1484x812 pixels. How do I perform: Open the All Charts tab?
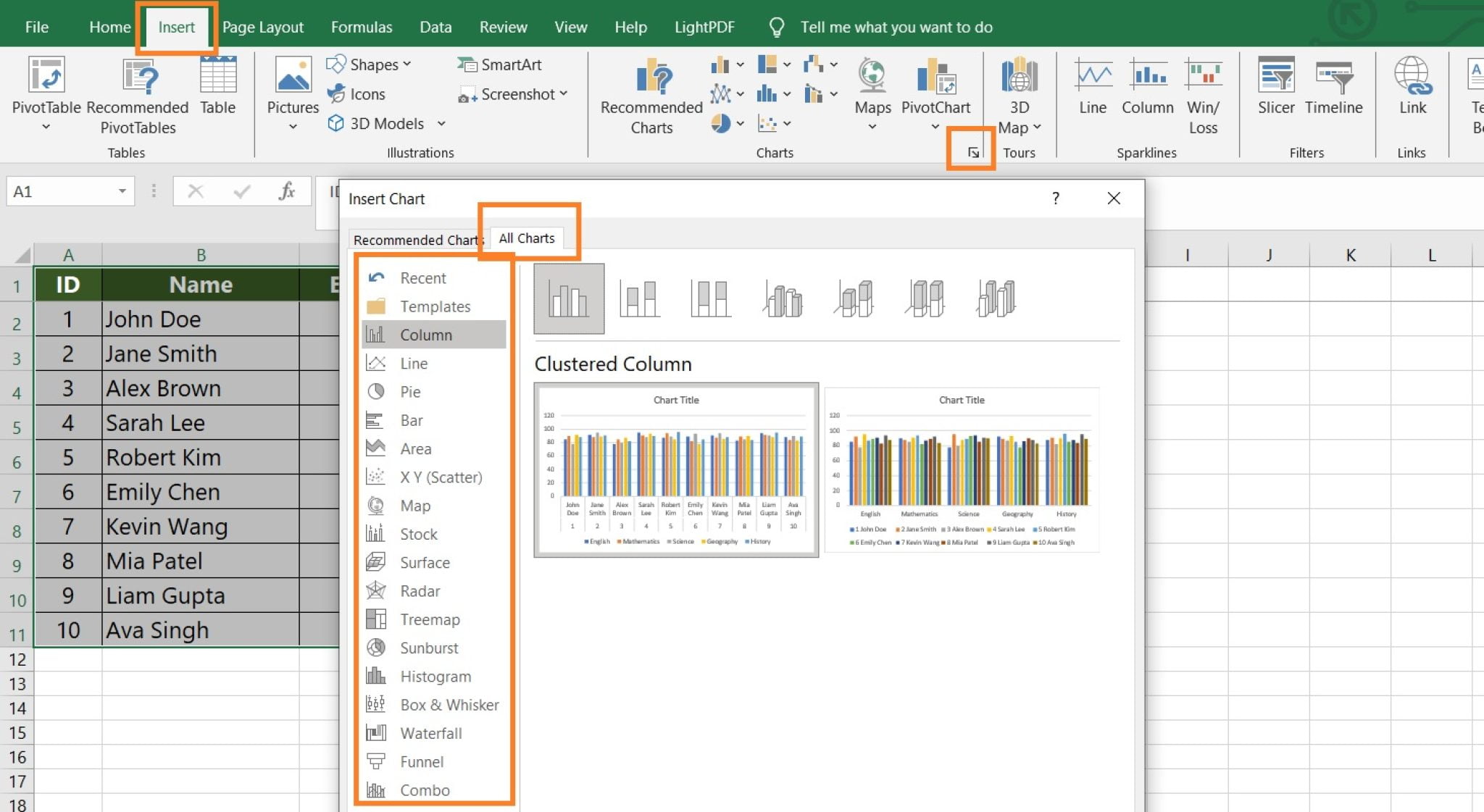tap(528, 238)
